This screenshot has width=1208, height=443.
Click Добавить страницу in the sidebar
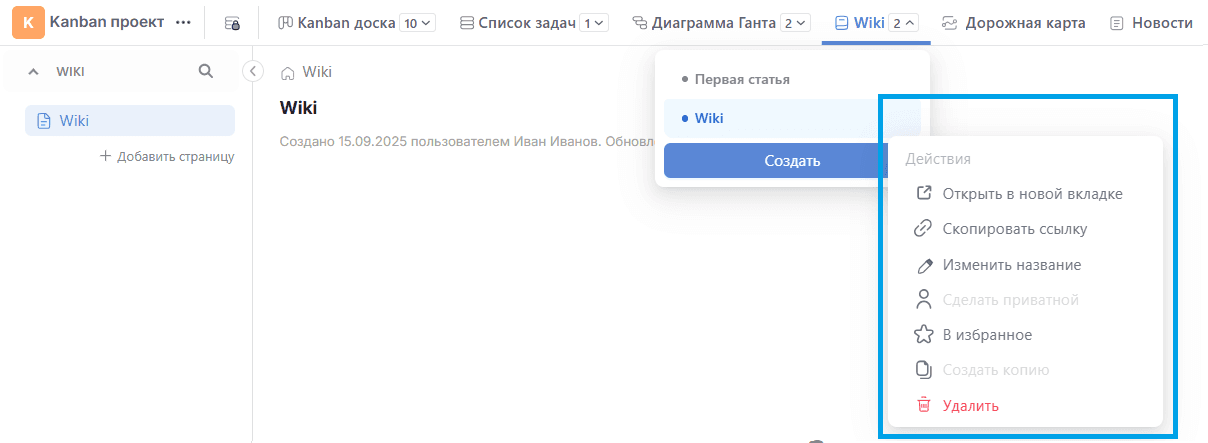[x=167, y=156]
